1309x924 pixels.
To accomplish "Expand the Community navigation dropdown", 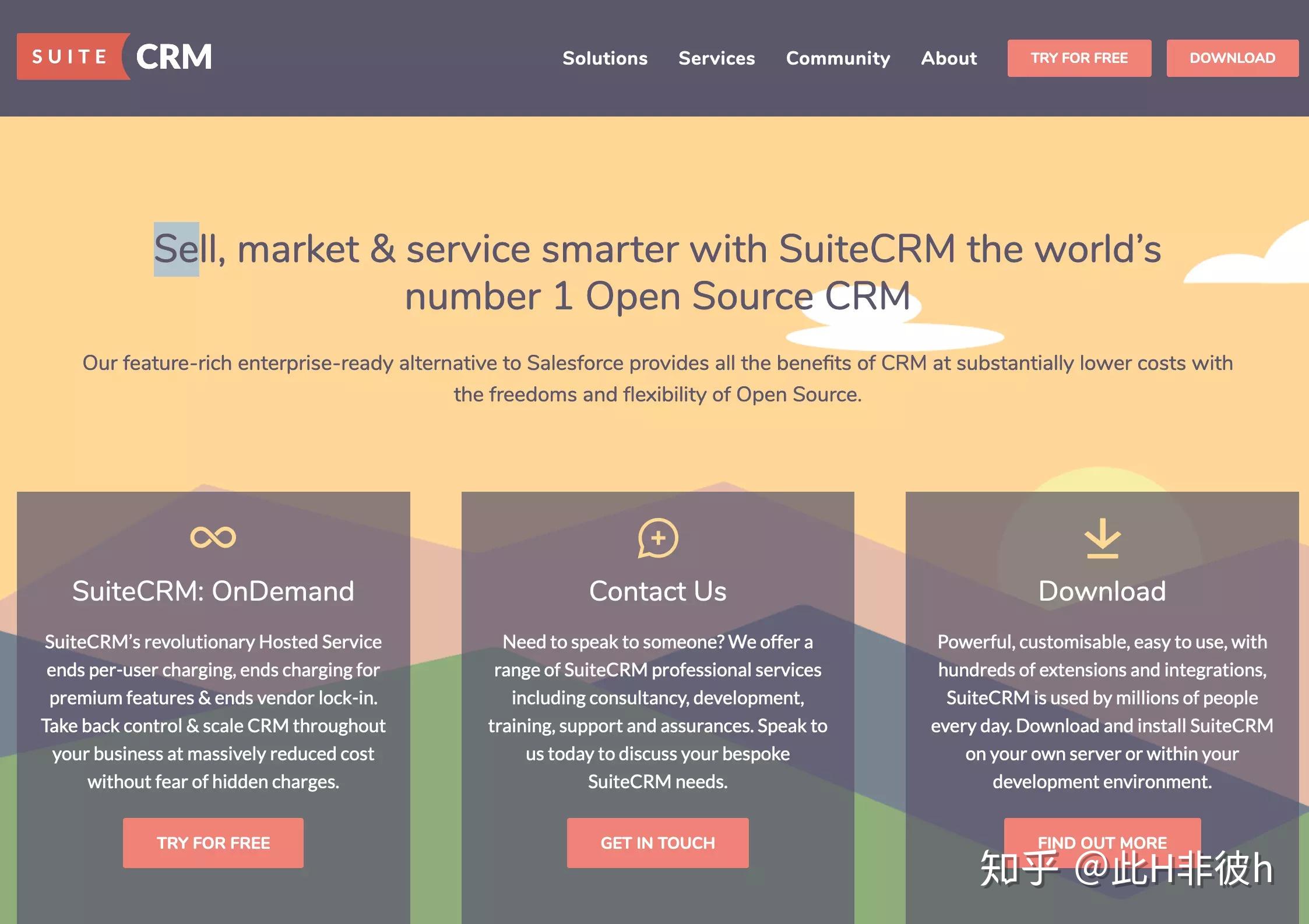I will tap(838, 58).
